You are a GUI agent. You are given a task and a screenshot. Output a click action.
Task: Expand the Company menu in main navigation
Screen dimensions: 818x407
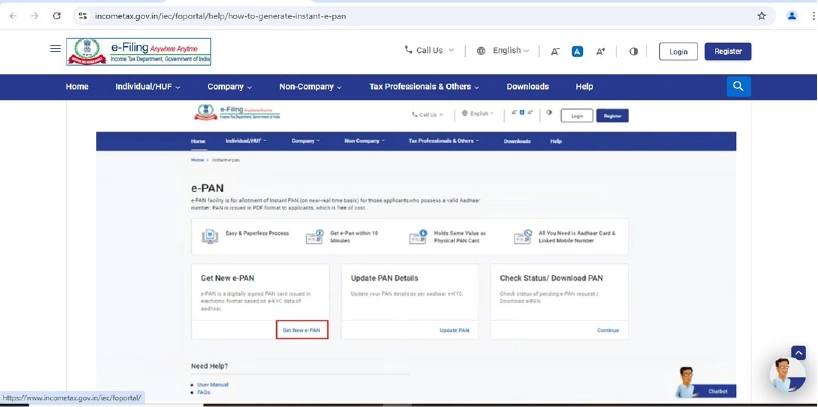[x=230, y=87]
